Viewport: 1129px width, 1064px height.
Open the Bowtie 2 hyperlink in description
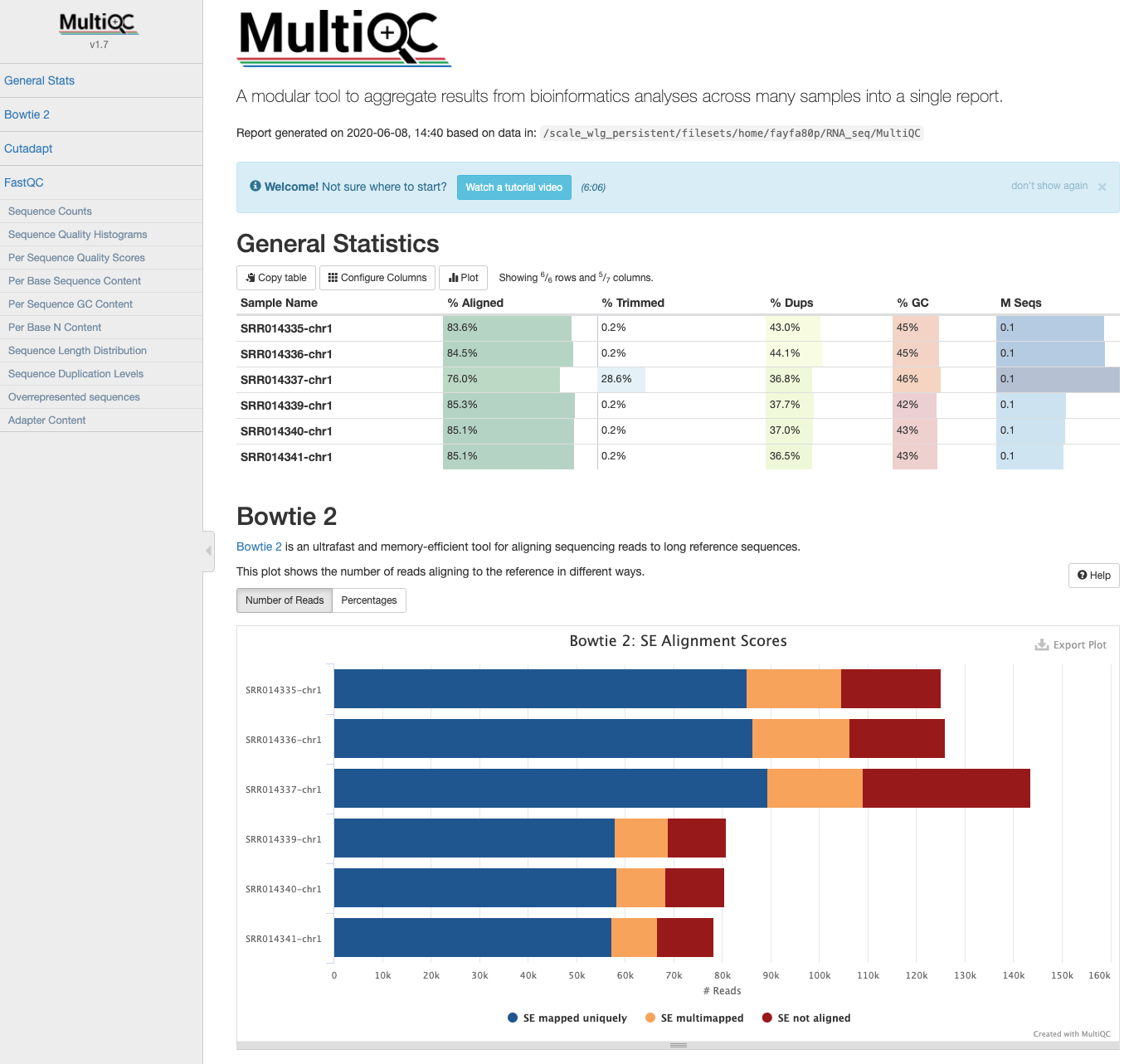[x=259, y=547]
